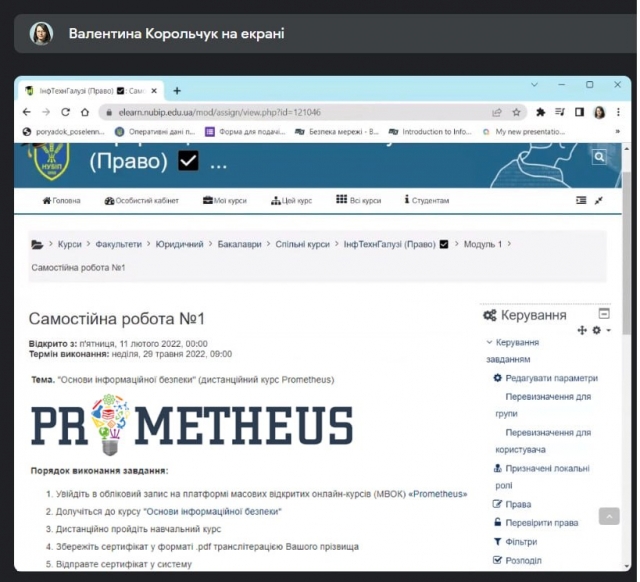Open the browser home page icon
This screenshot has width=640, height=582.
pos(84,112)
